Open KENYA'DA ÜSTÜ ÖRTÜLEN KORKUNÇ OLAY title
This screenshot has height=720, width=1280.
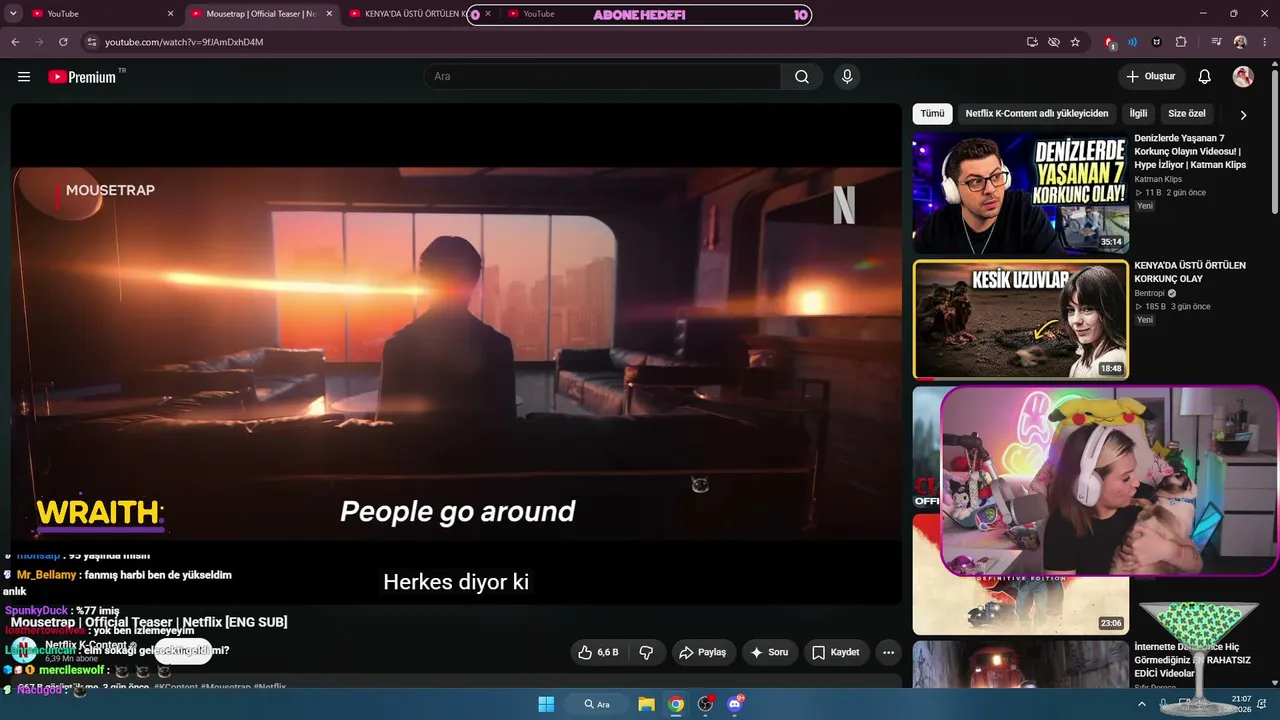1190,272
